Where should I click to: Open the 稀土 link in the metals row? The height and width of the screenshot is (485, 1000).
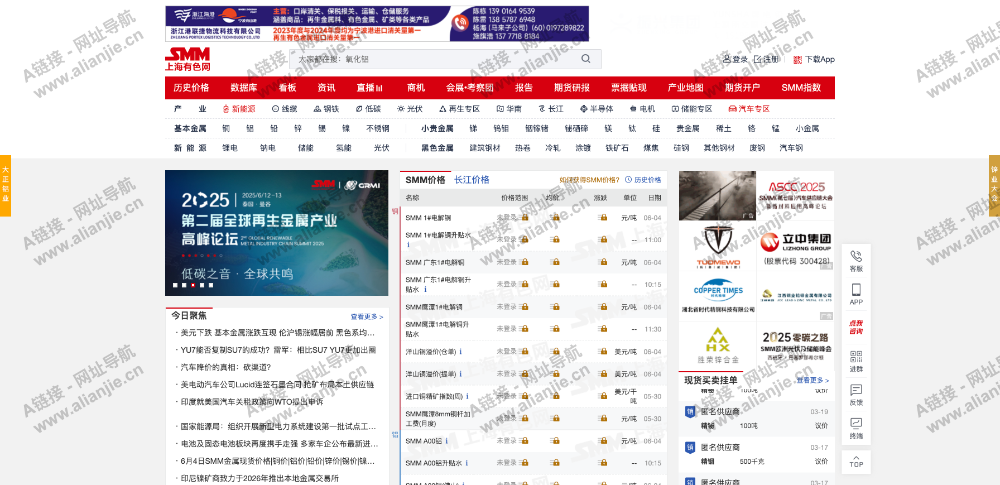click(723, 129)
